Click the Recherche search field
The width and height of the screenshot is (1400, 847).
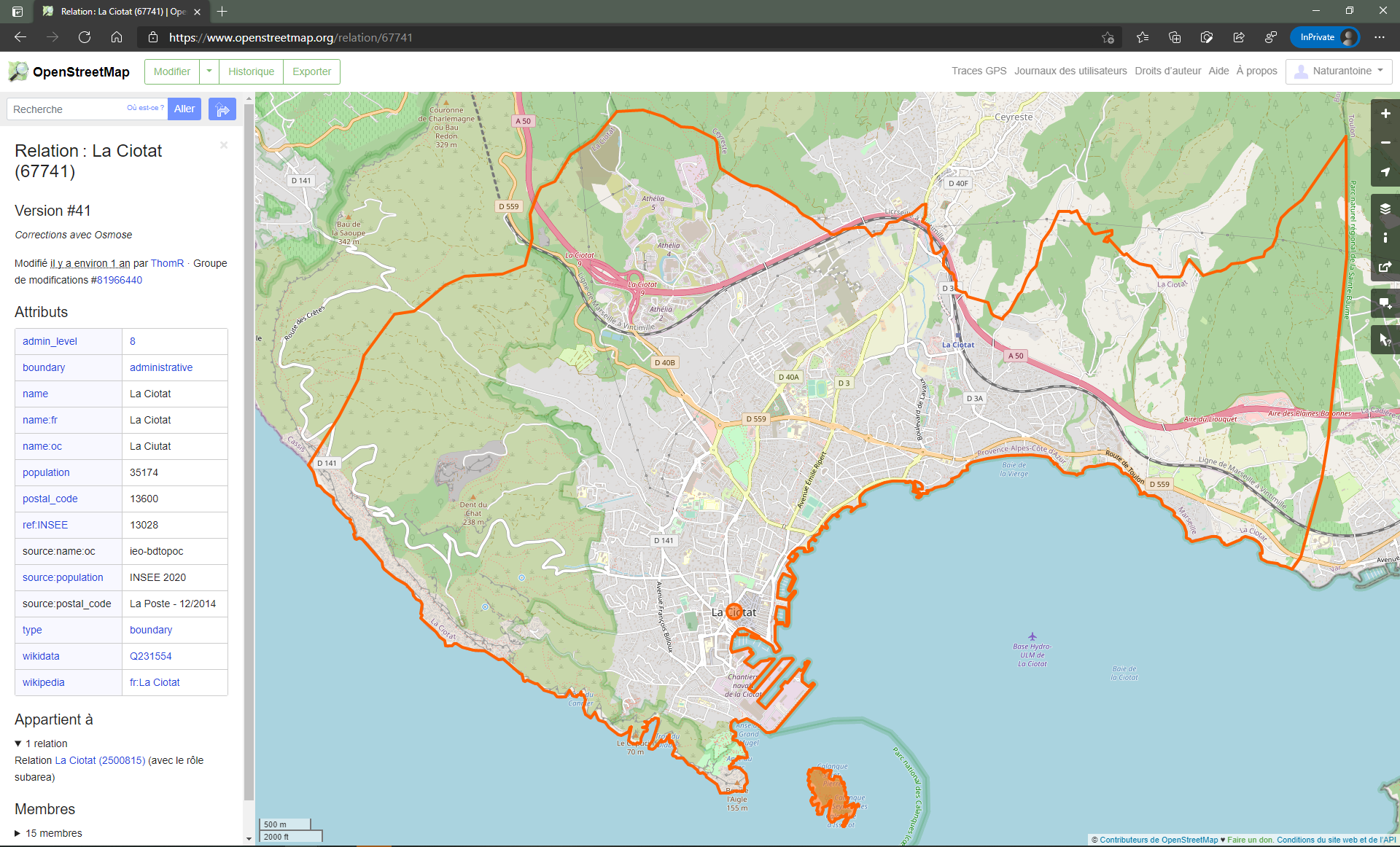point(67,109)
